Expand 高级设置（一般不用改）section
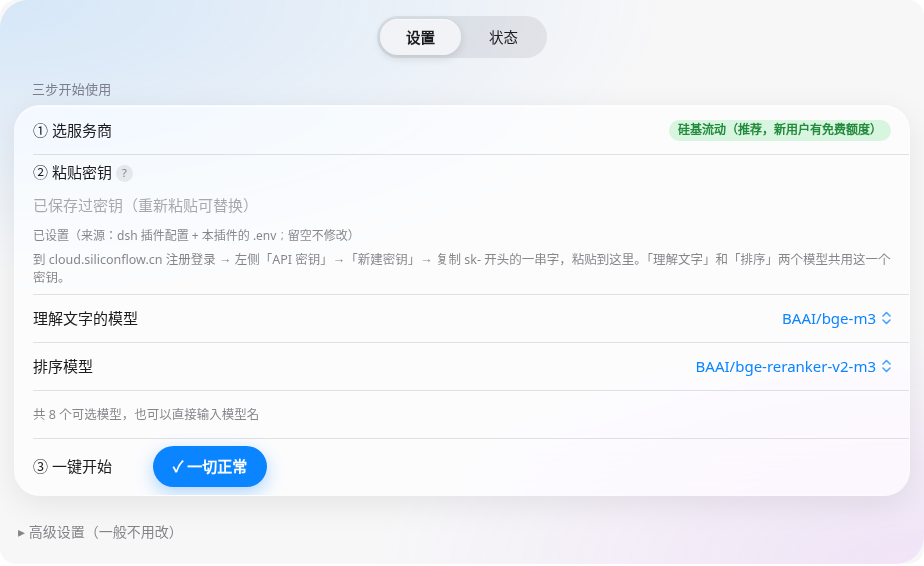The height and width of the screenshot is (566, 924). pyautogui.click(x=97, y=533)
